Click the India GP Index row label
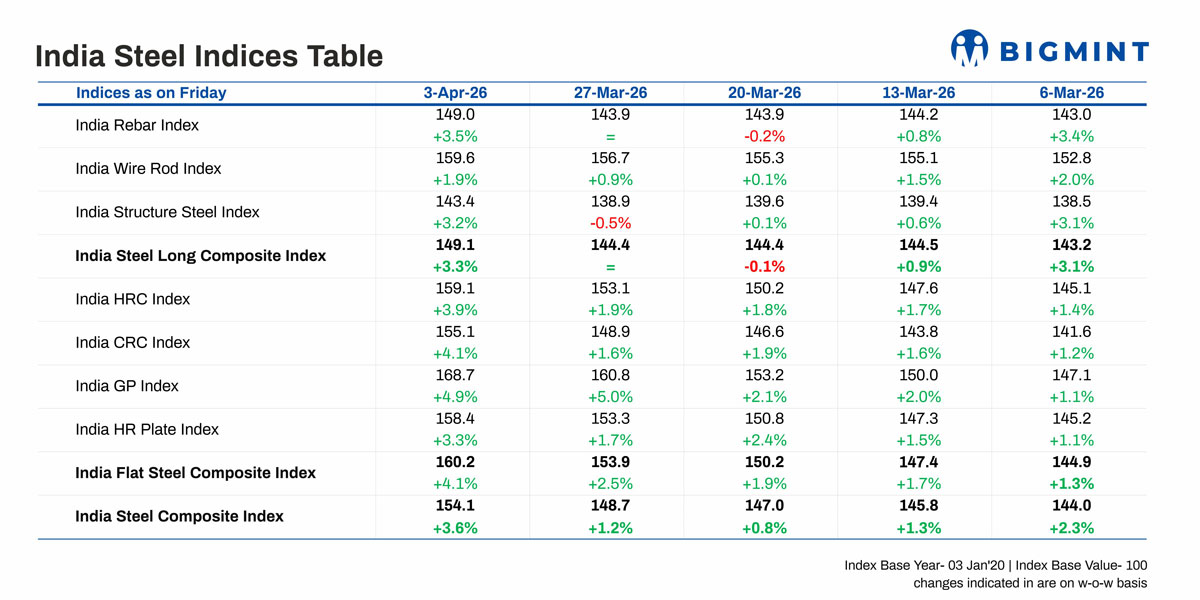Screen dimensions: 1200x600 (x=127, y=386)
